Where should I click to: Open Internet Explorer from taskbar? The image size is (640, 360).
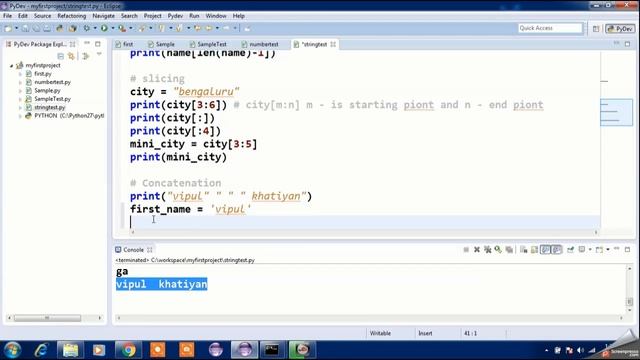(41, 350)
